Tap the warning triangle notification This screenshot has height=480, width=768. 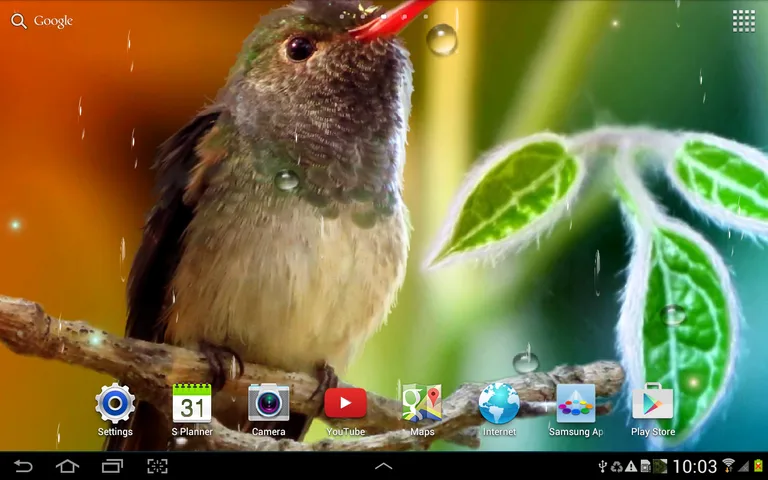[x=631, y=466]
